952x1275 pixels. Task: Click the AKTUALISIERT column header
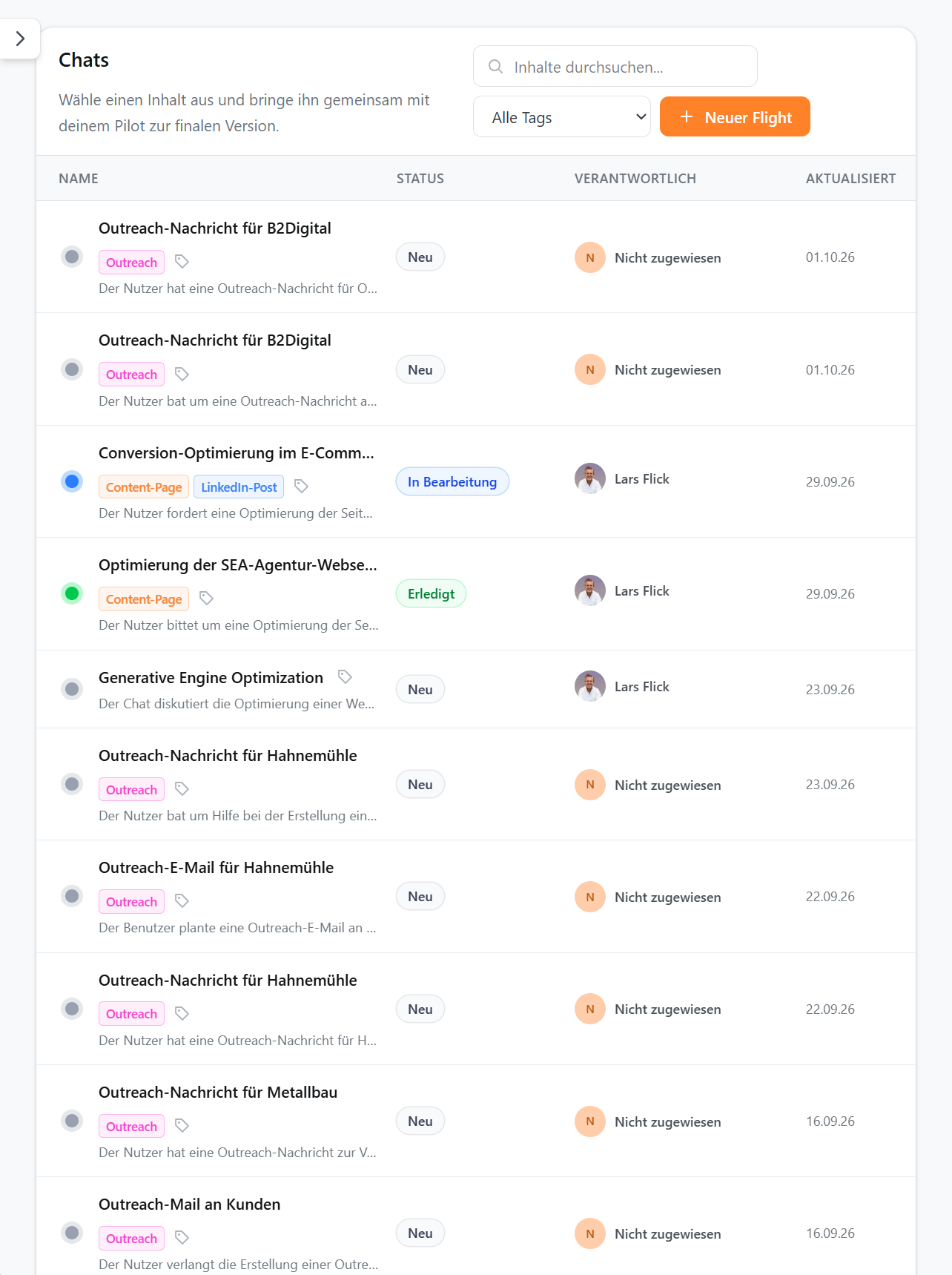click(x=851, y=179)
